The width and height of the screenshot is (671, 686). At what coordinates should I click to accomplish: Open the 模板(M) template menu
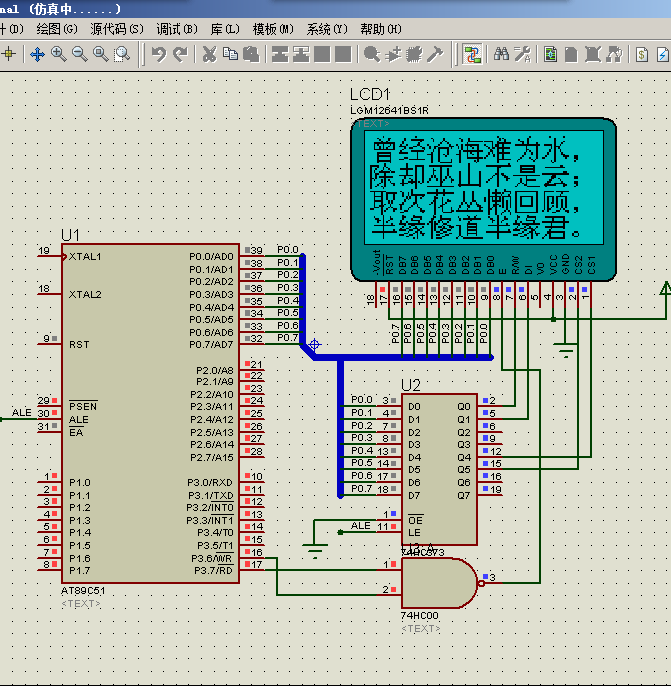pos(273,29)
